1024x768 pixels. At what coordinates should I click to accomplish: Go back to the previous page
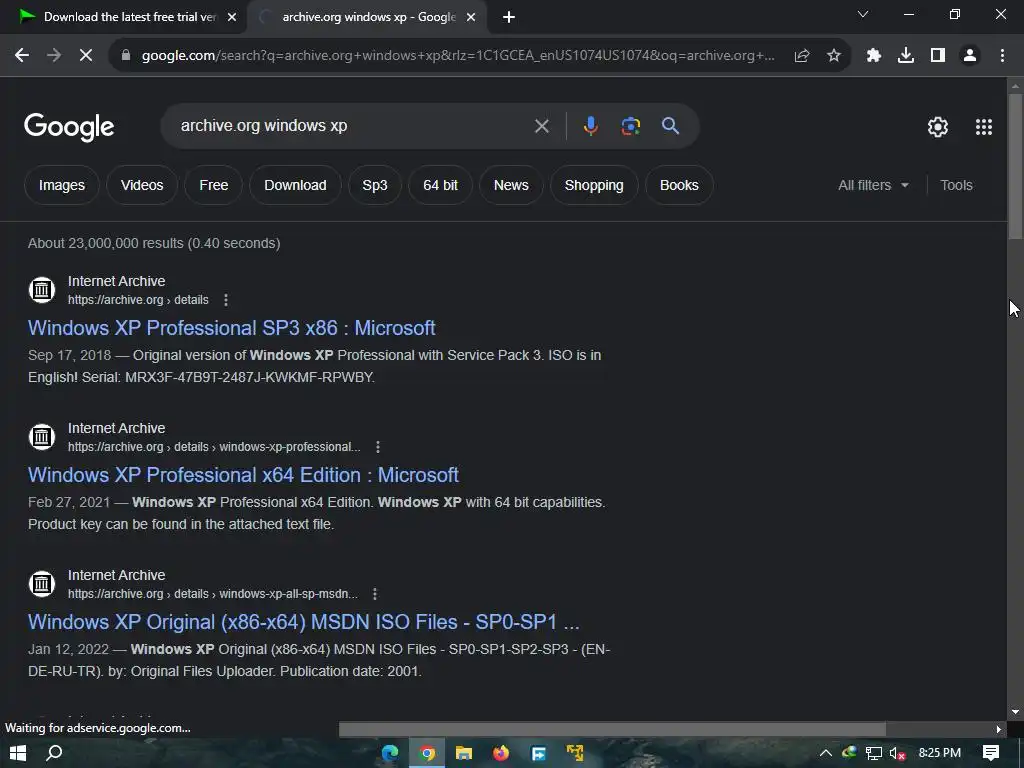[22, 56]
